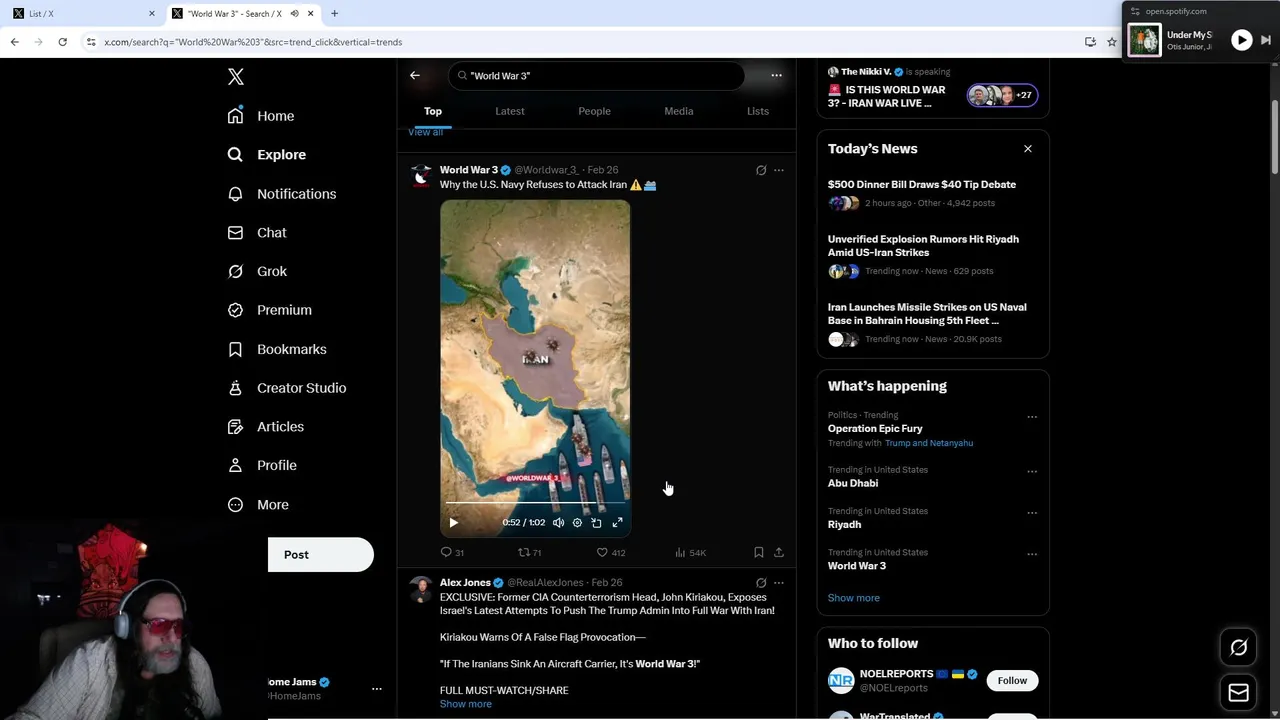The image size is (1280, 720).
Task: Open a new browser tab
Action: tap(334, 13)
